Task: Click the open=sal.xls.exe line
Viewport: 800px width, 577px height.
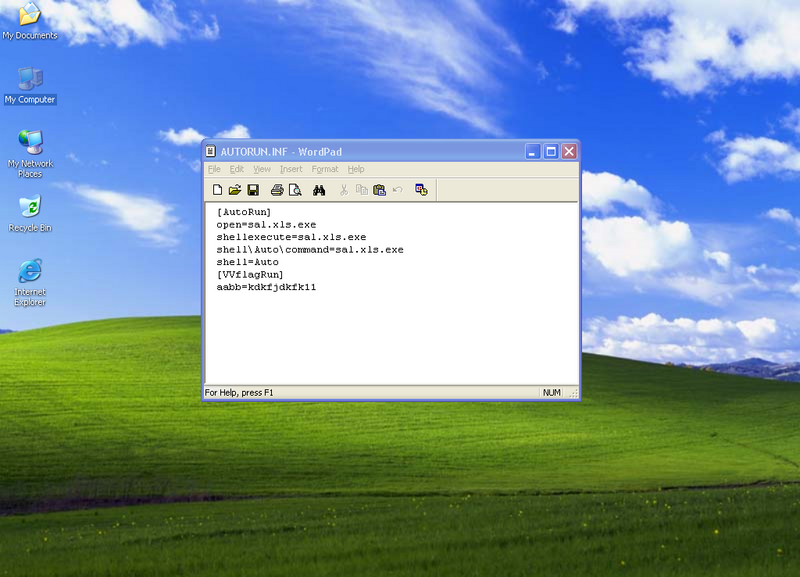Action: pyautogui.click(x=266, y=225)
